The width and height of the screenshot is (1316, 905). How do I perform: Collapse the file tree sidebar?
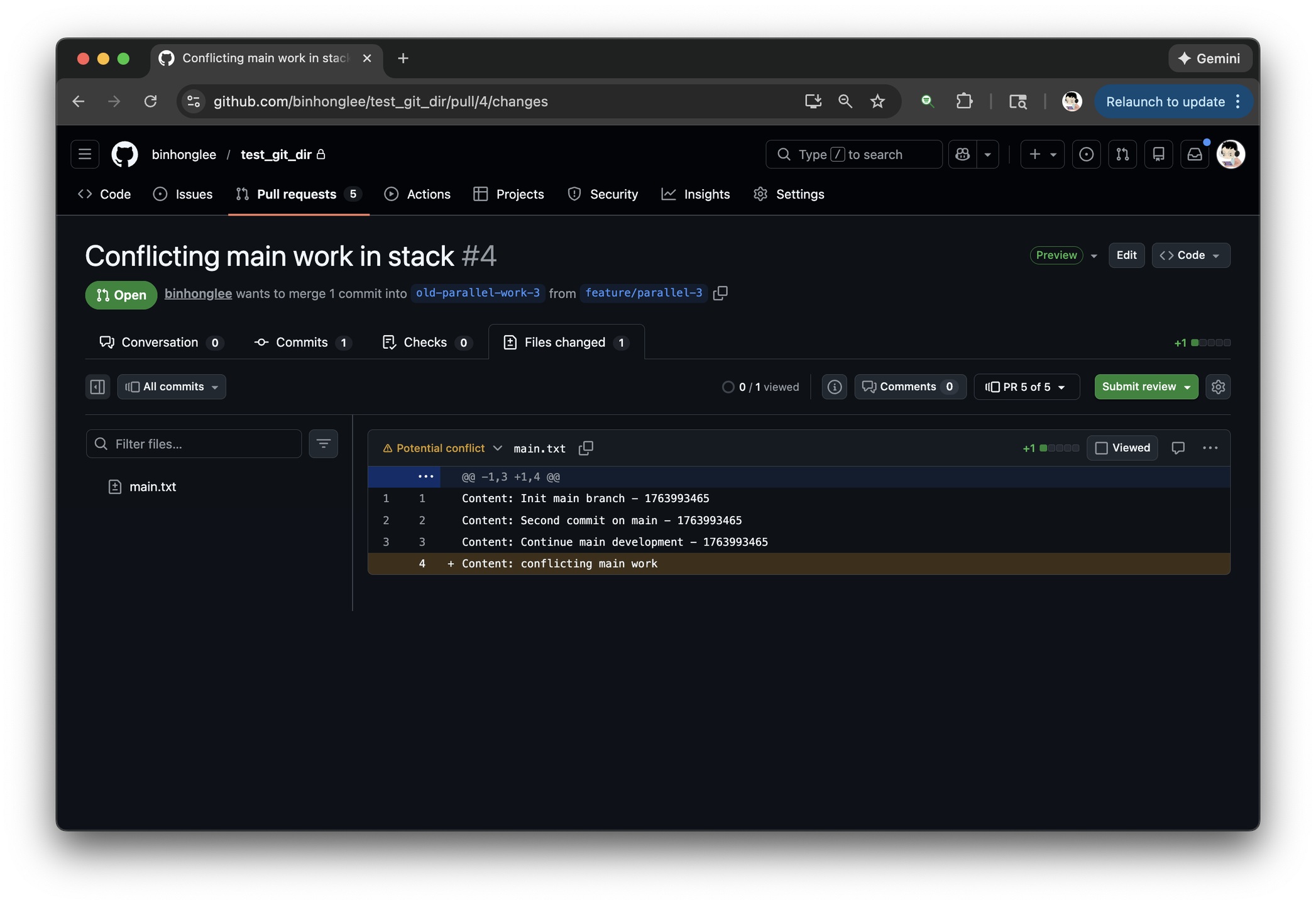tap(97, 387)
